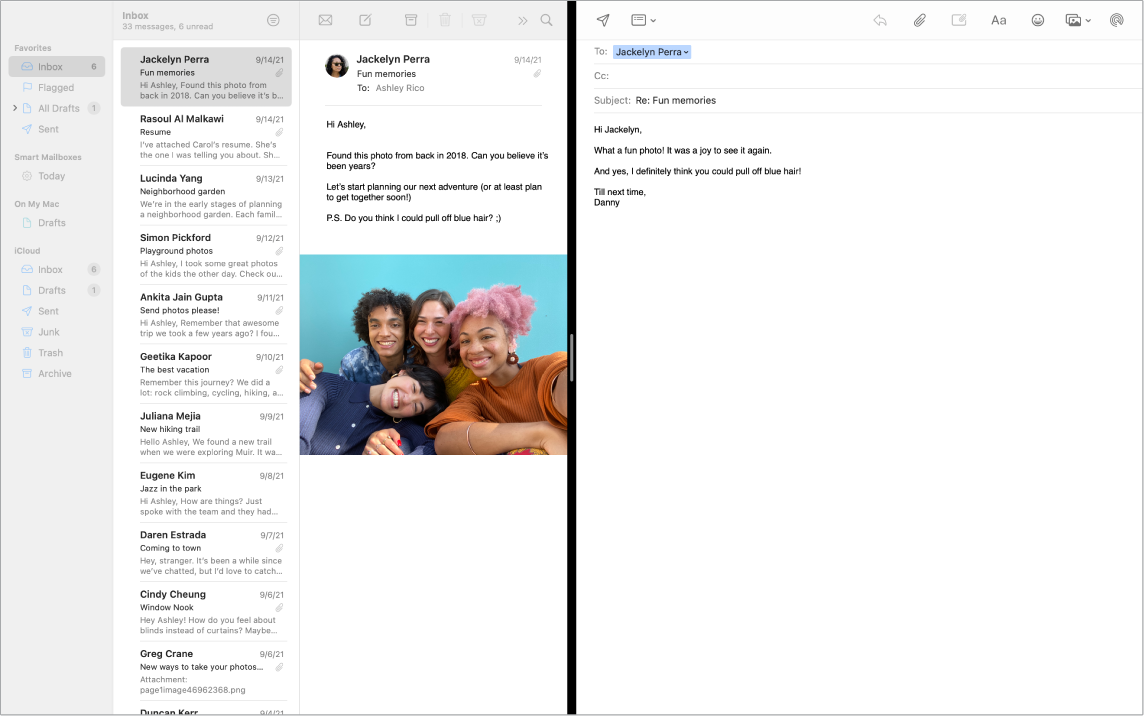Expand the All Drafts disclosure triangle
Viewport: 1146px width, 718px height.
(x=16, y=108)
